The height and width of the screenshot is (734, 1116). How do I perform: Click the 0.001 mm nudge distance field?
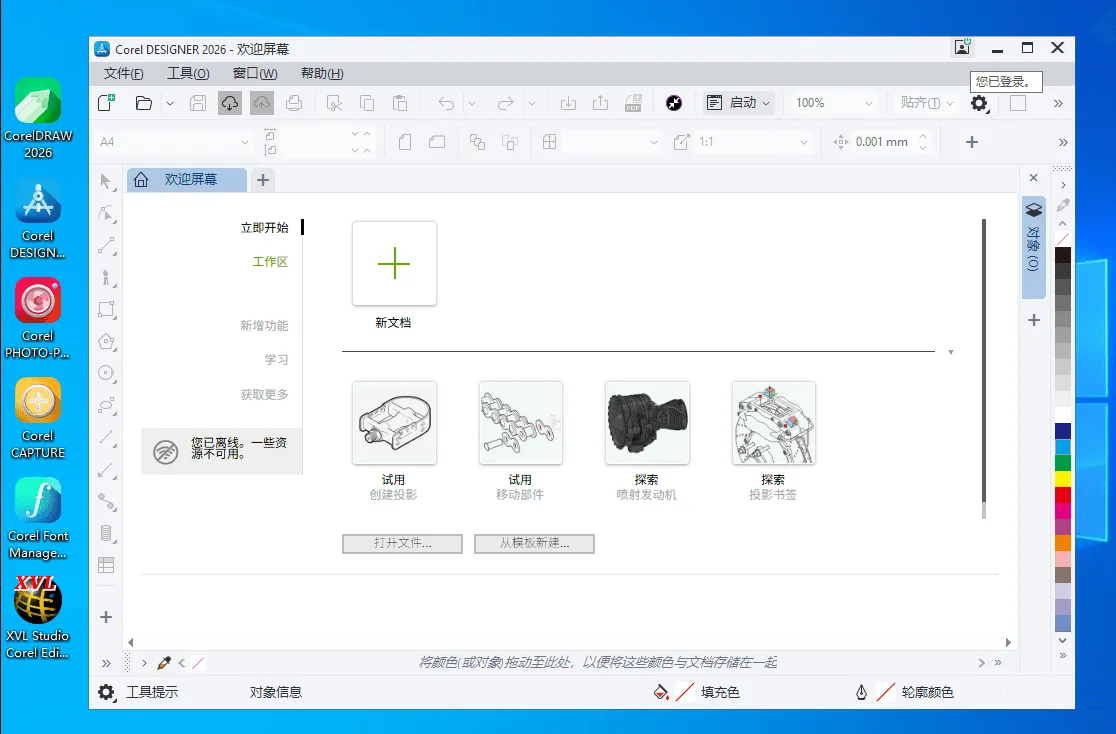[881, 142]
